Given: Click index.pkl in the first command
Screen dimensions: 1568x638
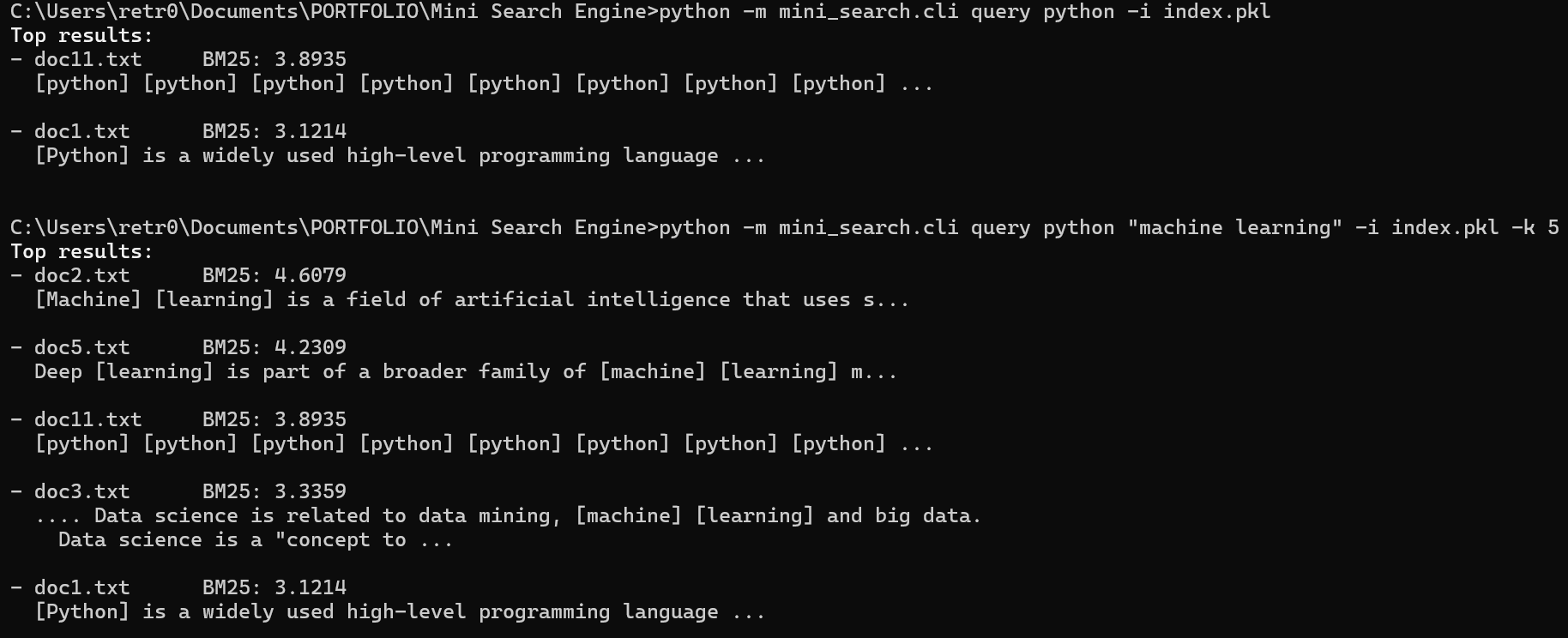Looking at the screenshot, I should [1216, 11].
